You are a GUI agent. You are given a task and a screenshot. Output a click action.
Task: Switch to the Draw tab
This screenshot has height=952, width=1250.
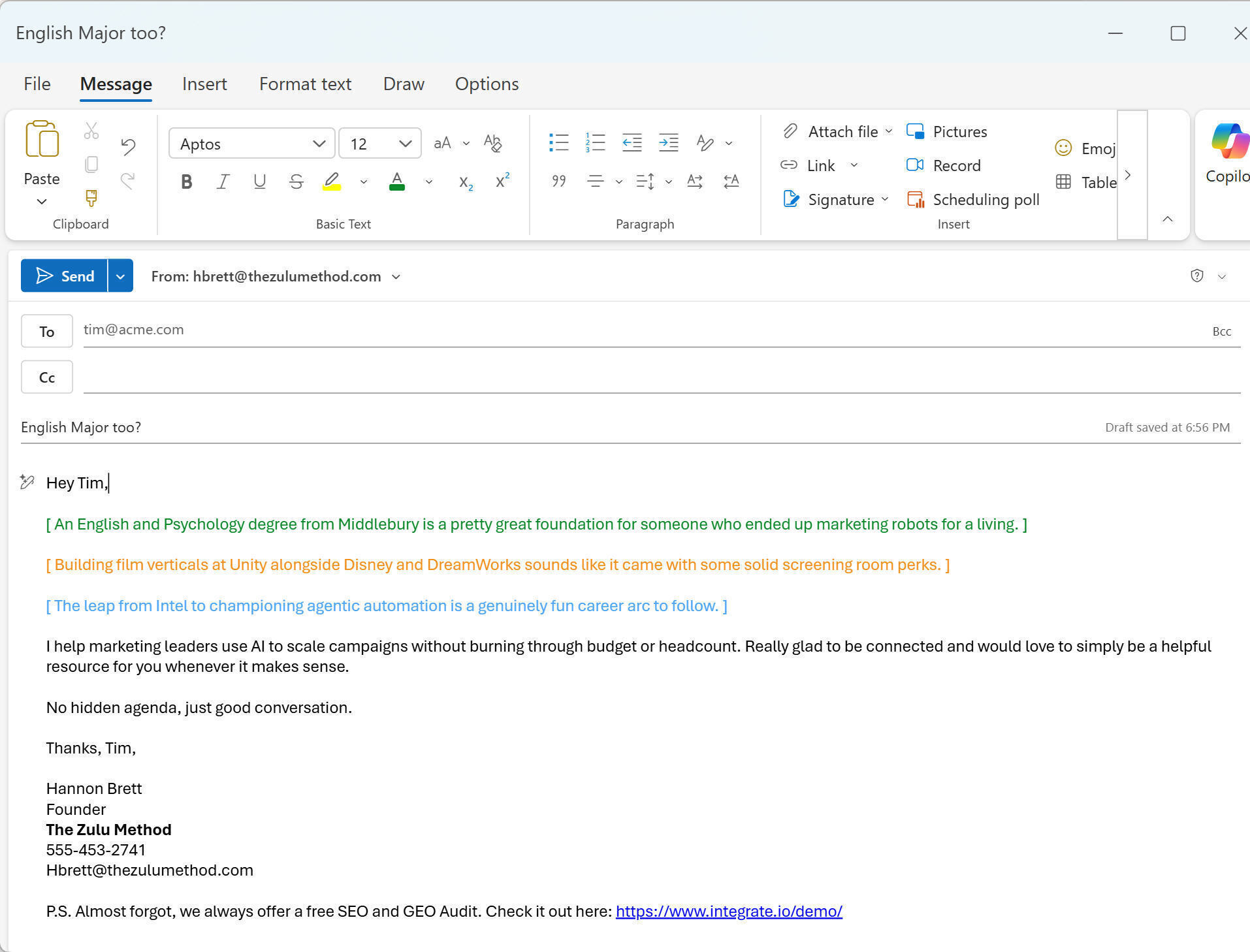(404, 84)
